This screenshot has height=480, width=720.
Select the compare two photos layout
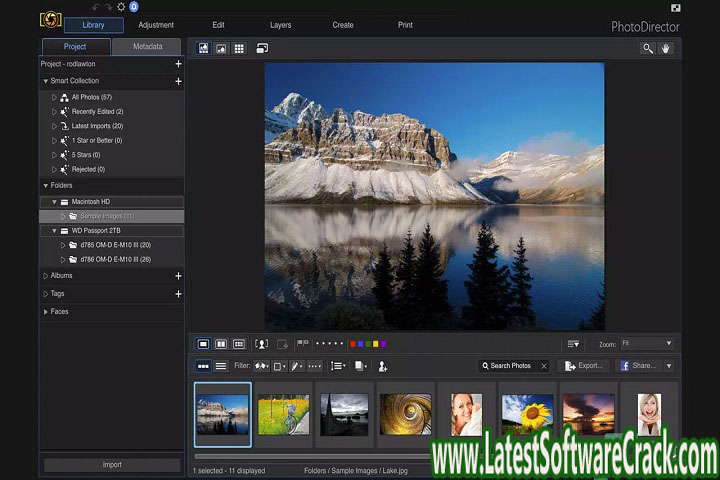coord(221,344)
